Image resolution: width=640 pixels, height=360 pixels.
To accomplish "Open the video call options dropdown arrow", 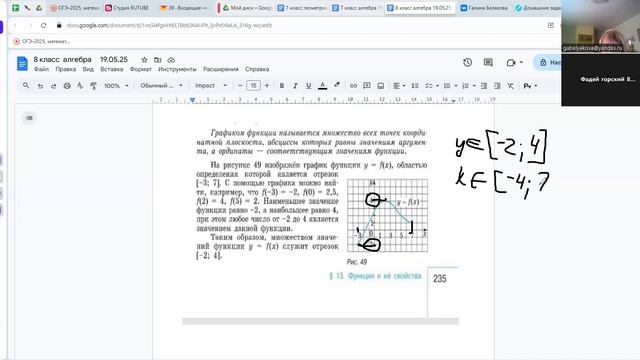I will [521, 62].
